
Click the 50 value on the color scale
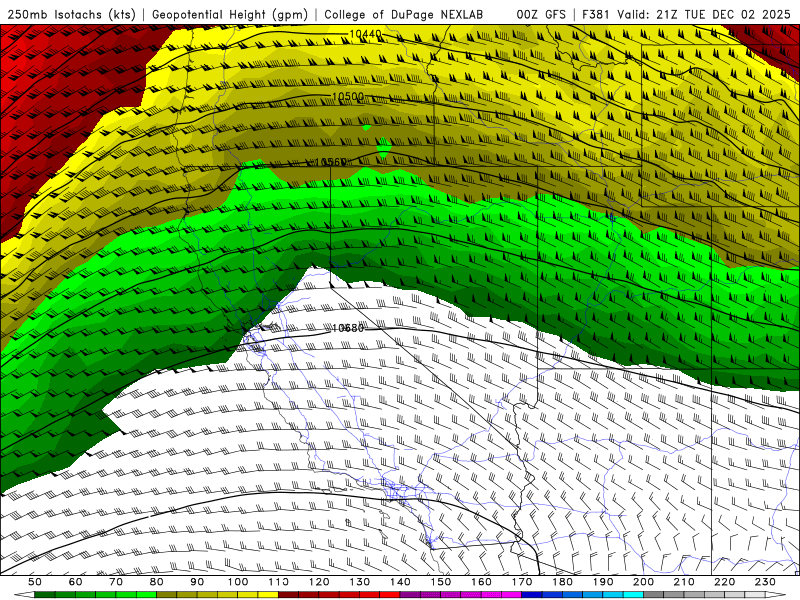pos(35,582)
